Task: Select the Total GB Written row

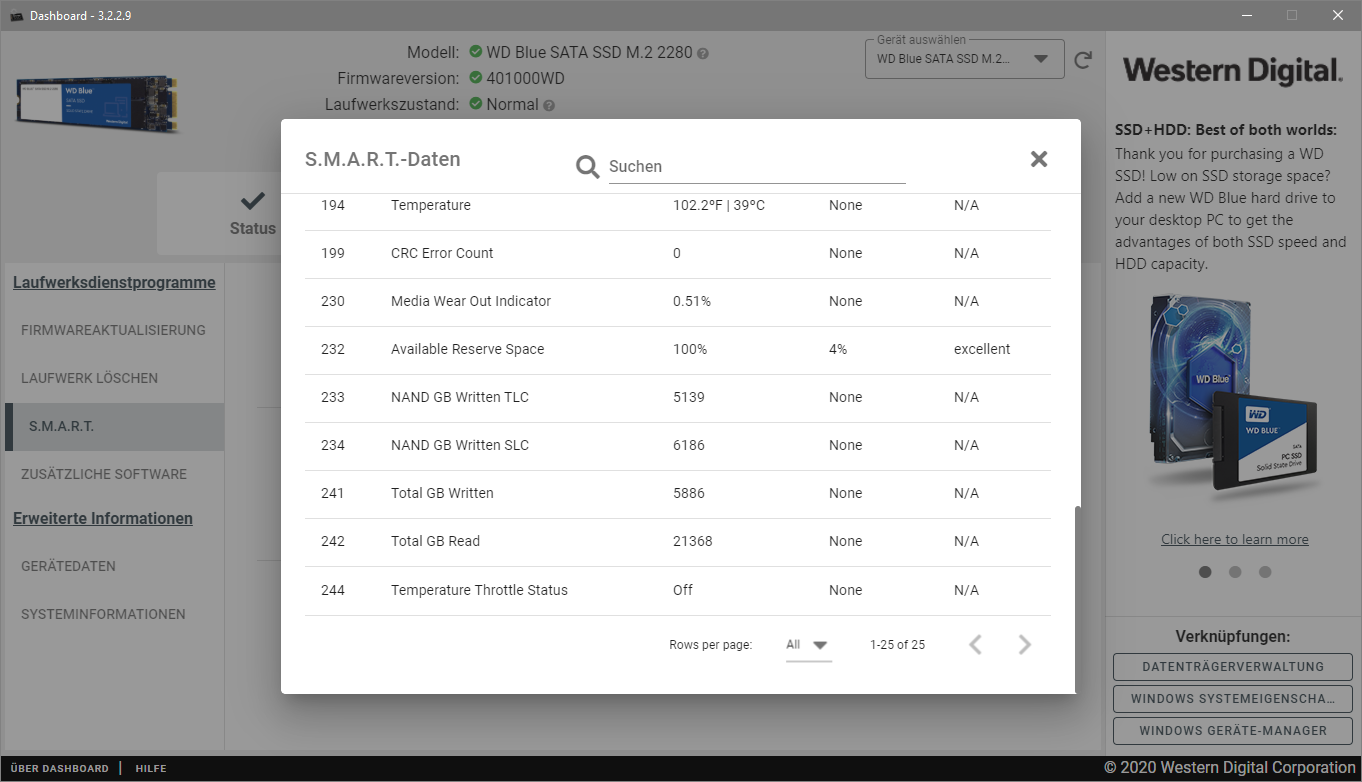Action: pyautogui.click(x=678, y=493)
